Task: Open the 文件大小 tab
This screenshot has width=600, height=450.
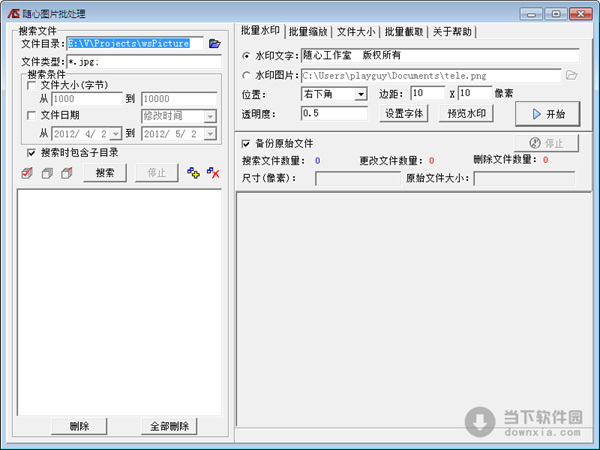Action: point(357,32)
